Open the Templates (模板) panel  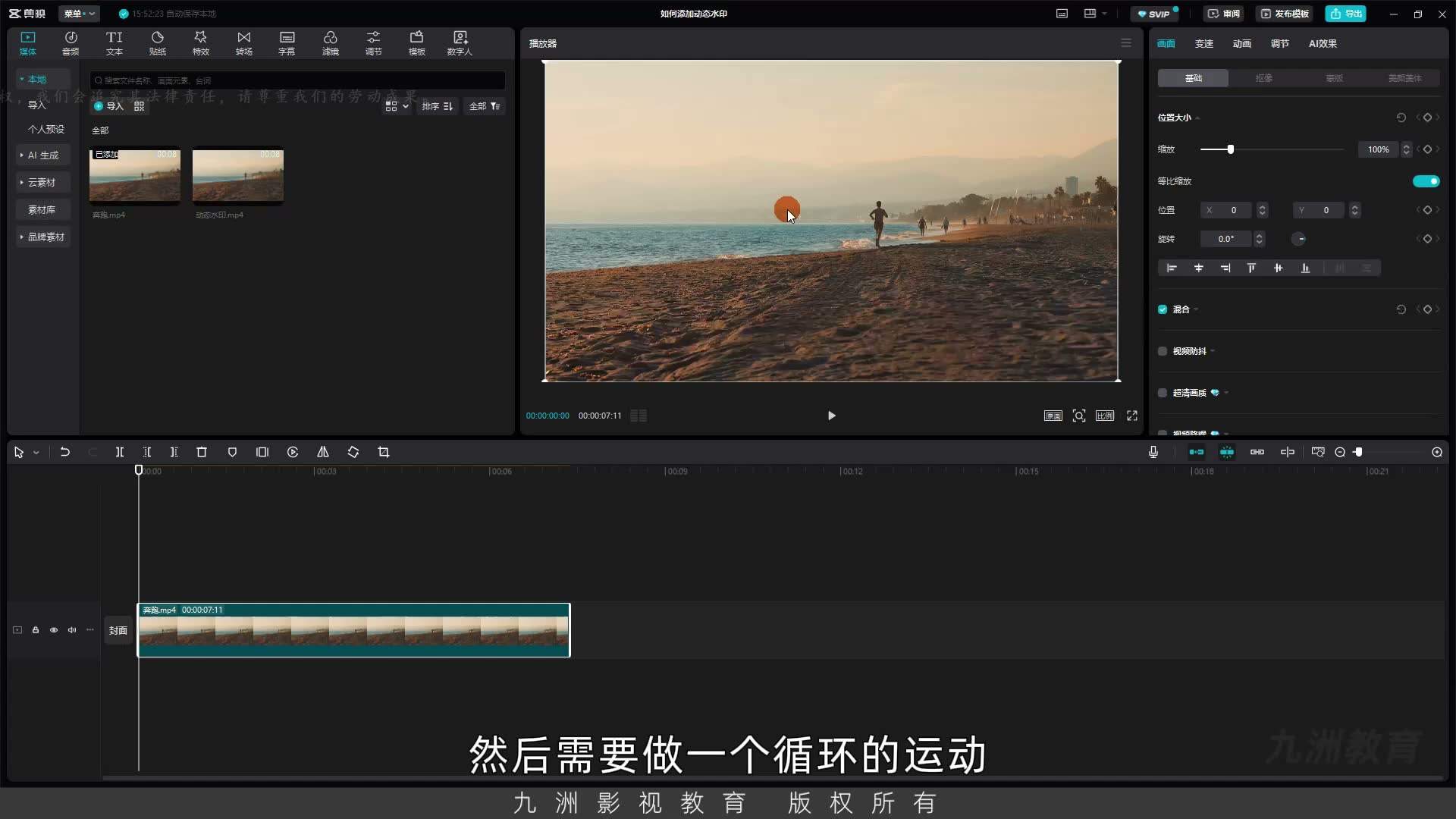pyautogui.click(x=417, y=43)
